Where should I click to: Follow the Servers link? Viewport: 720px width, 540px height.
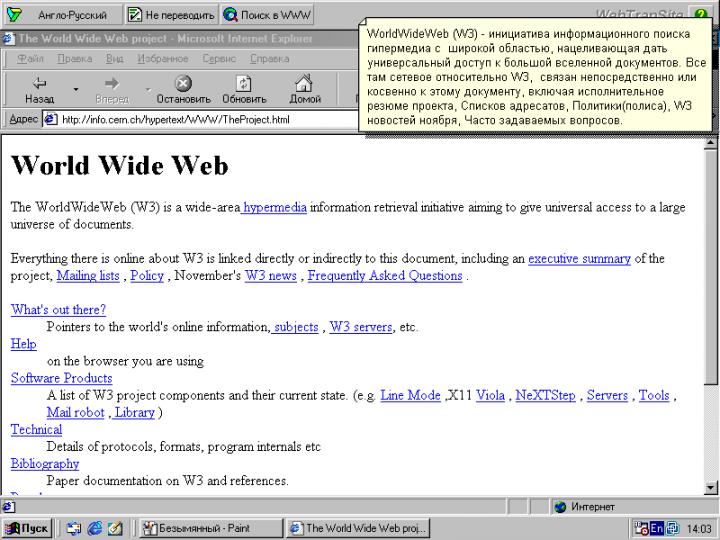607,395
